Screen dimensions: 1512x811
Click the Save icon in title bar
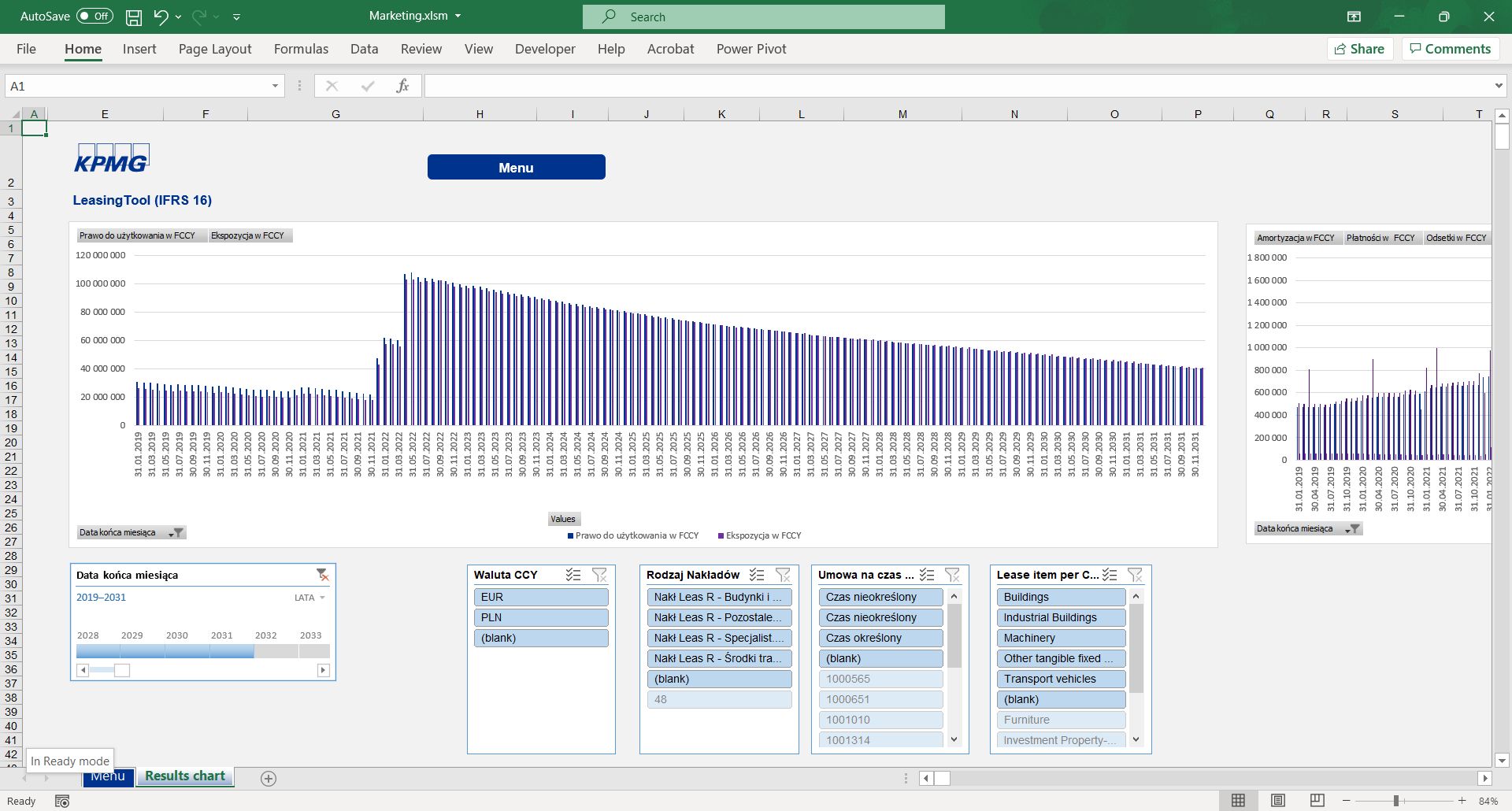click(134, 17)
